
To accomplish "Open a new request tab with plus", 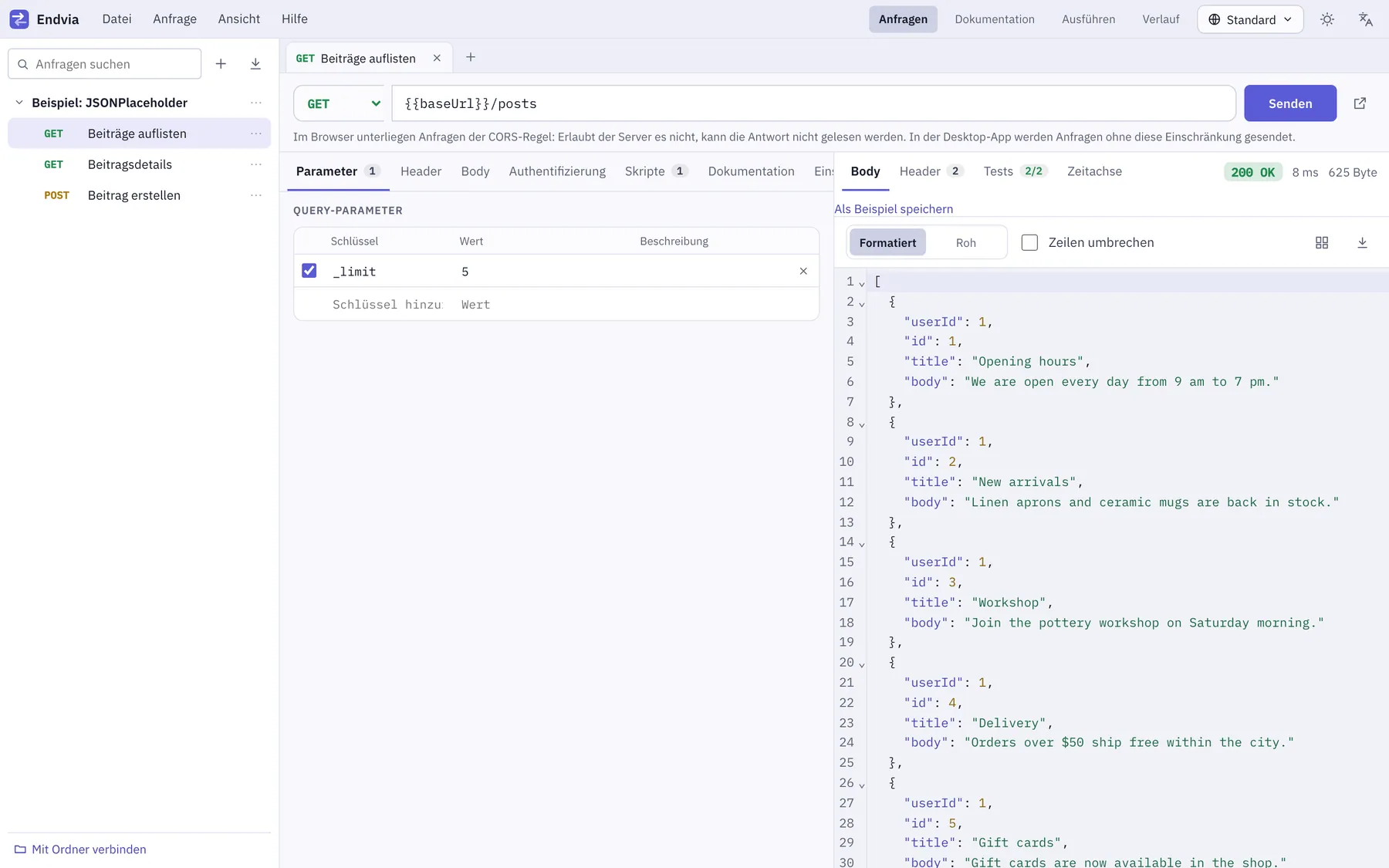I will click(471, 57).
